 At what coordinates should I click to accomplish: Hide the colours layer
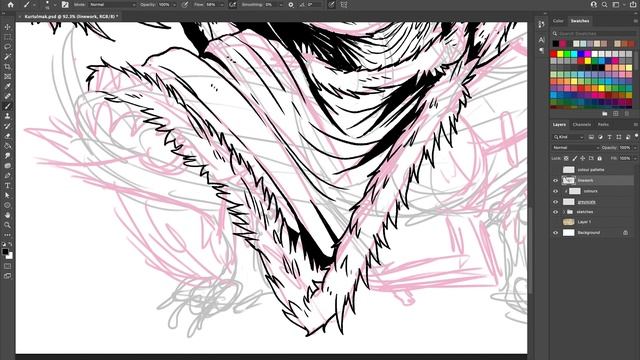[556, 191]
